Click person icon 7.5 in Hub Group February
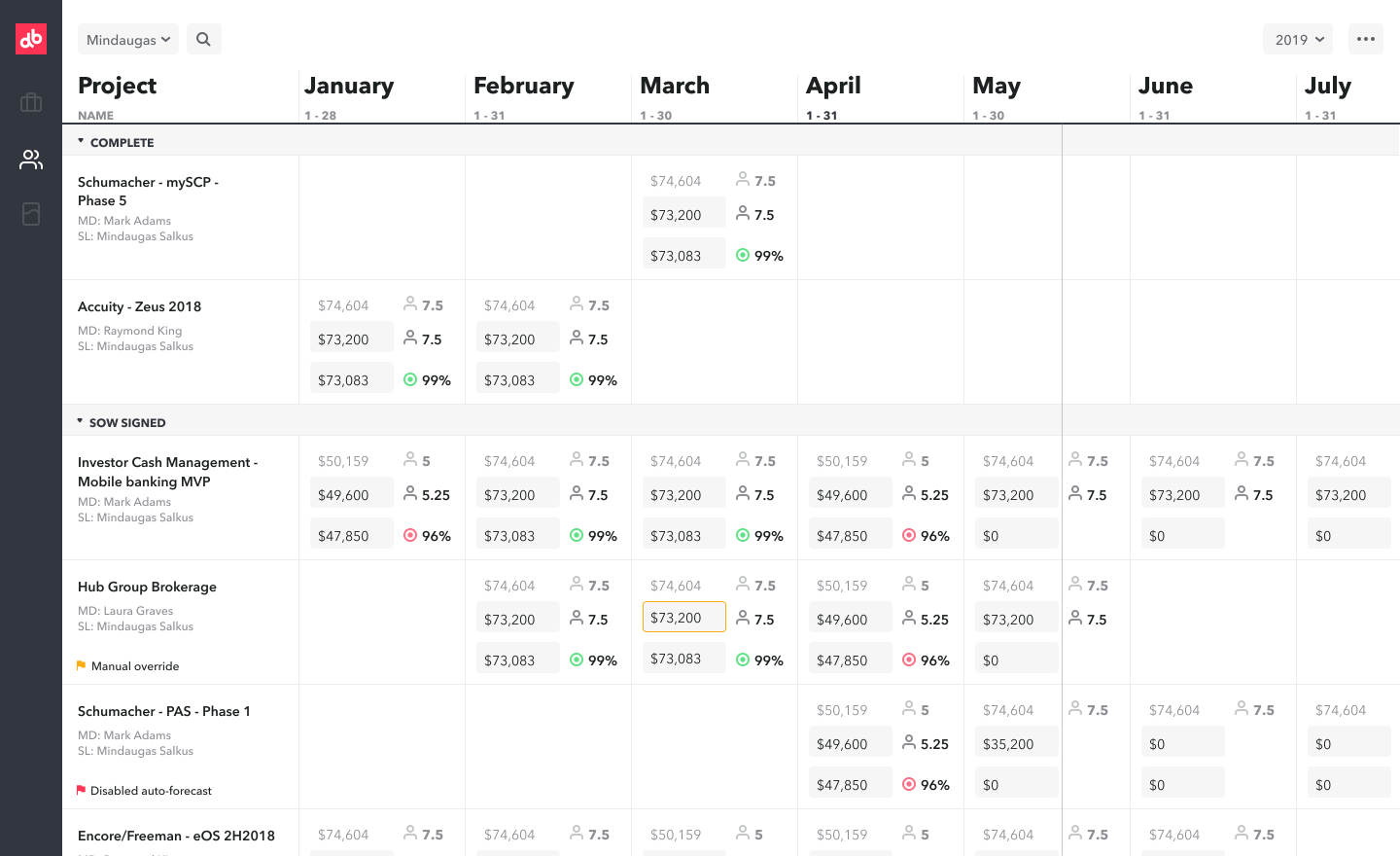This screenshot has width=1400, height=856. pos(577,618)
